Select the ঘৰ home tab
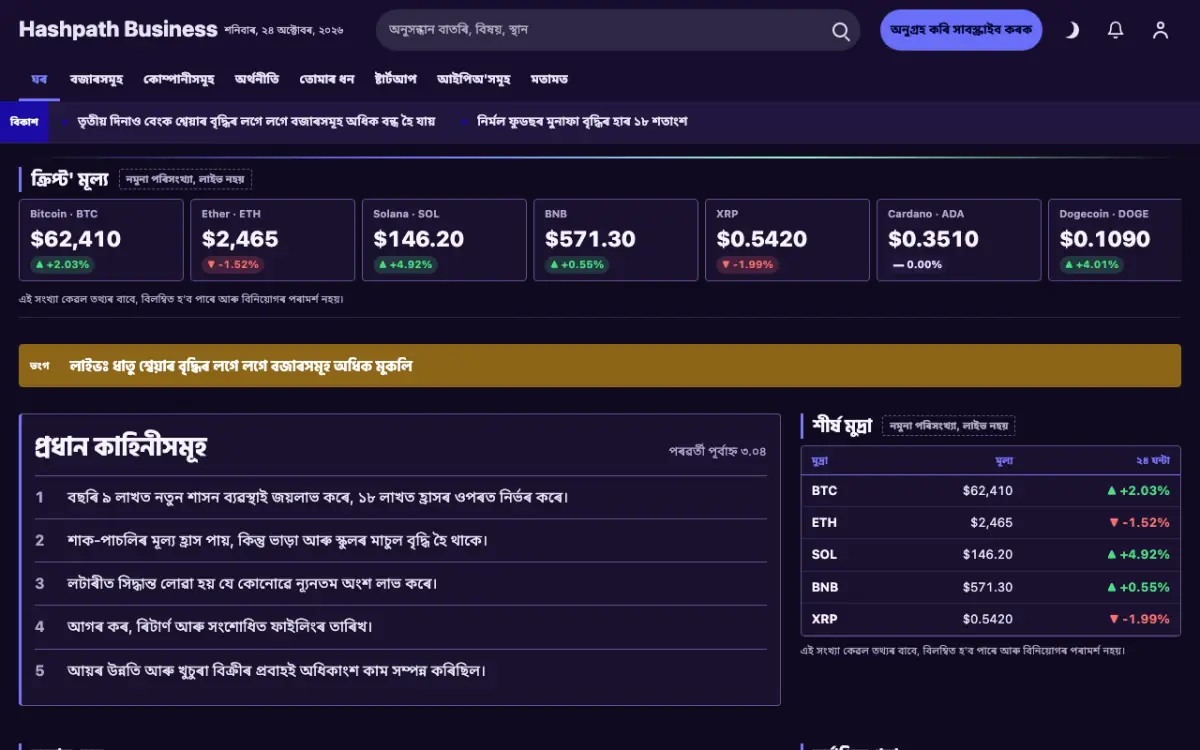1200x750 pixels. (x=39, y=79)
